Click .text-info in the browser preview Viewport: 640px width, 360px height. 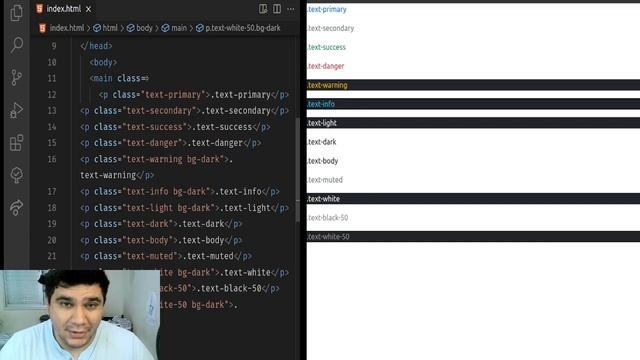pyautogui.click(x=321, y=104)
